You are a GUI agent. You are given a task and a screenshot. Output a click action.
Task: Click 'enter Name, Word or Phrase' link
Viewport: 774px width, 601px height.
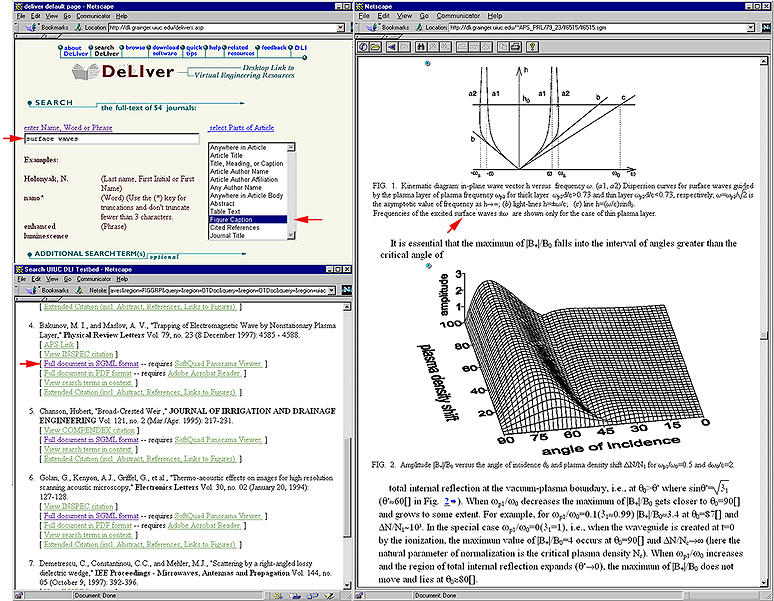tap(68, 127)
